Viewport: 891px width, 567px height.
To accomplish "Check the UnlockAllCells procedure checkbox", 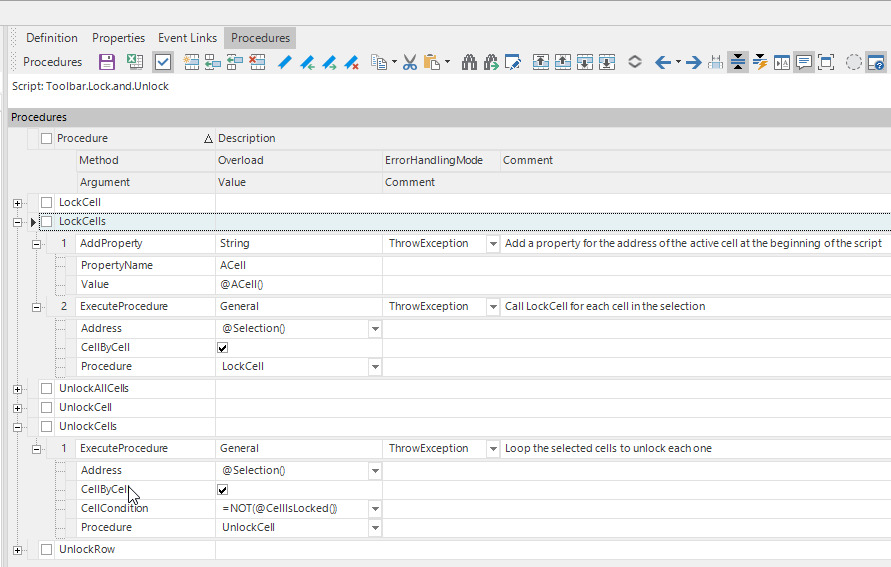I will point(47,389).
